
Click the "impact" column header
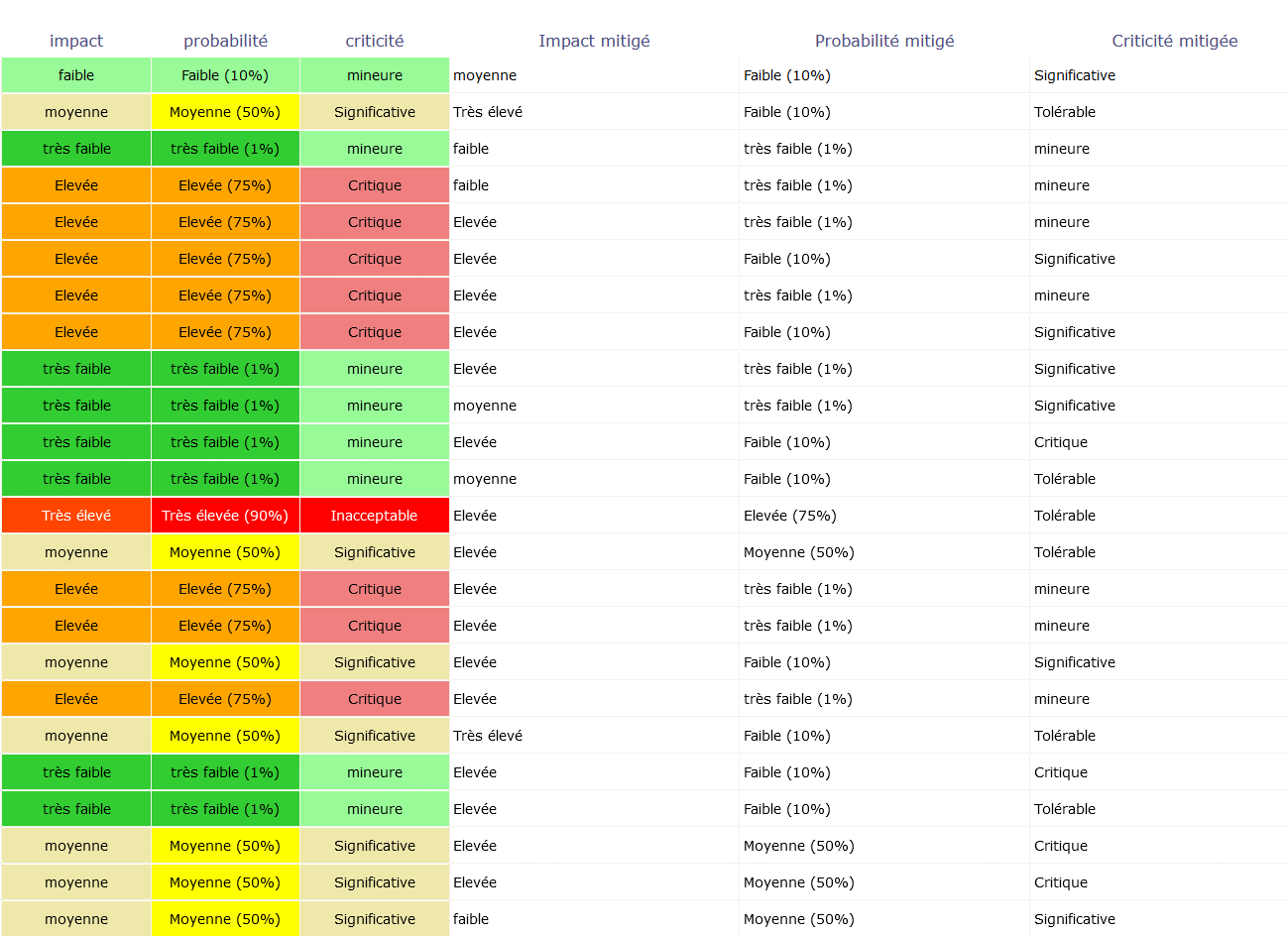76,41
